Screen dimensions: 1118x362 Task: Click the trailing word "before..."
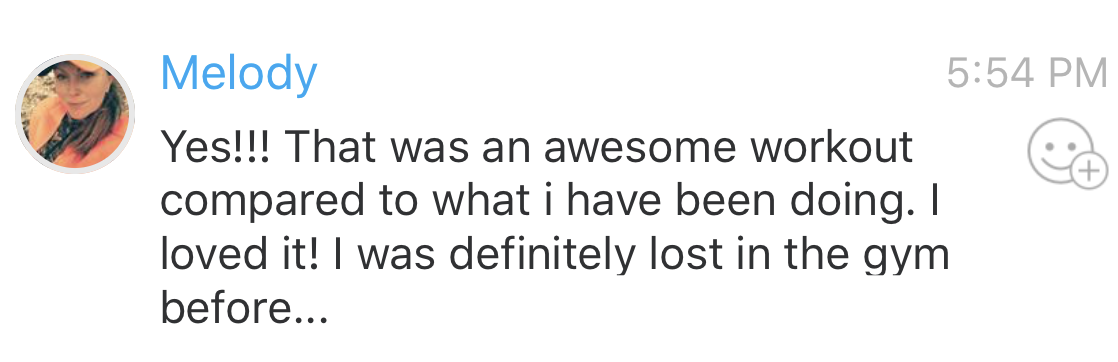[244, 308]
